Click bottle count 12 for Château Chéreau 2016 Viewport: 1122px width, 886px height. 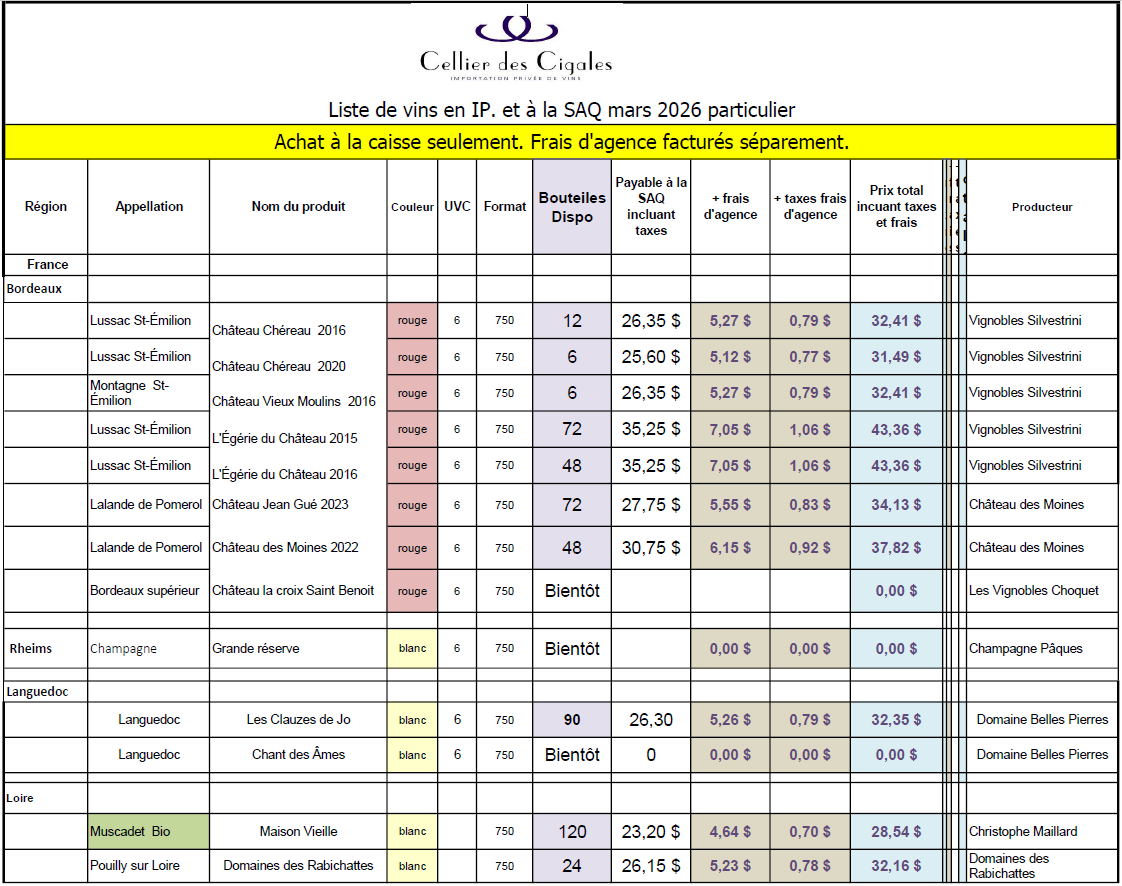point(572,321)
